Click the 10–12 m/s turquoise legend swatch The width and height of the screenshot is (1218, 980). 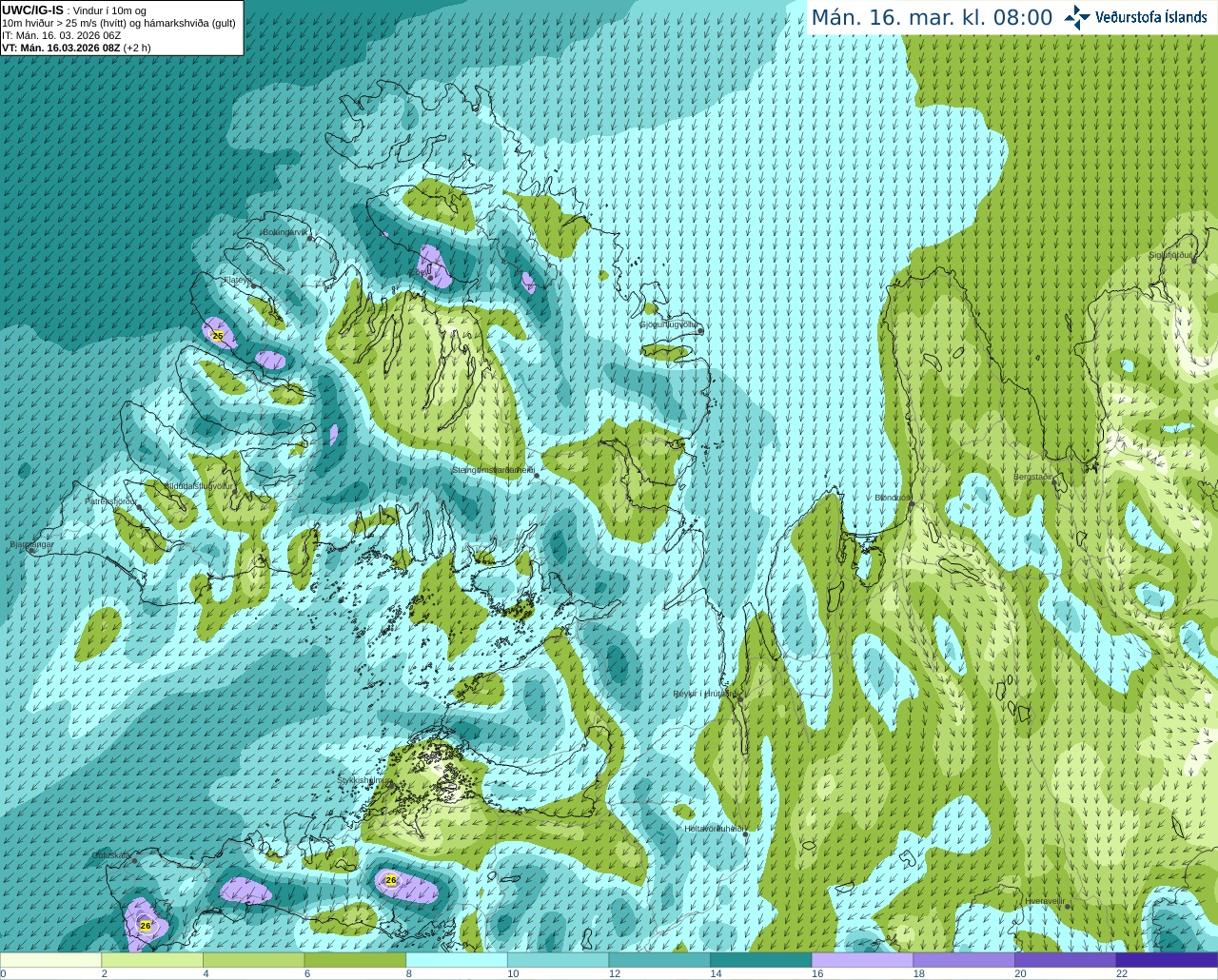pyautogui.click(x=558, y=960)
